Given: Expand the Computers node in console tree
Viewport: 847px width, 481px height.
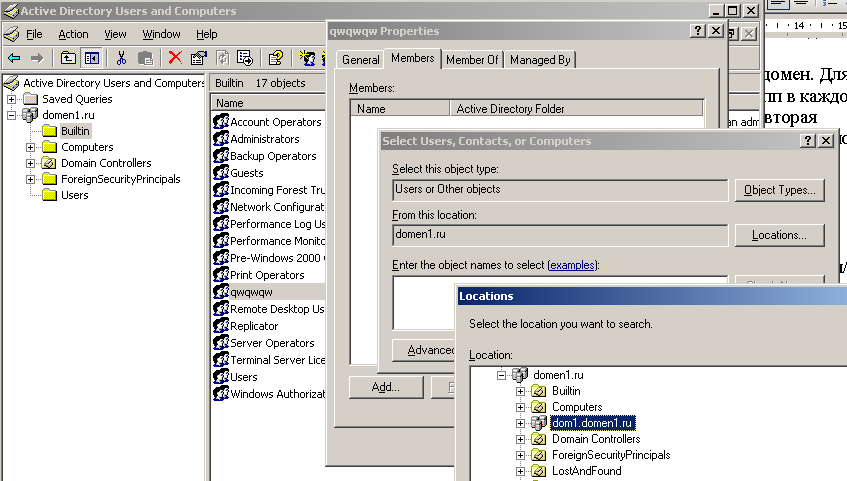Looking at the screenshot, I should [30, 147].
